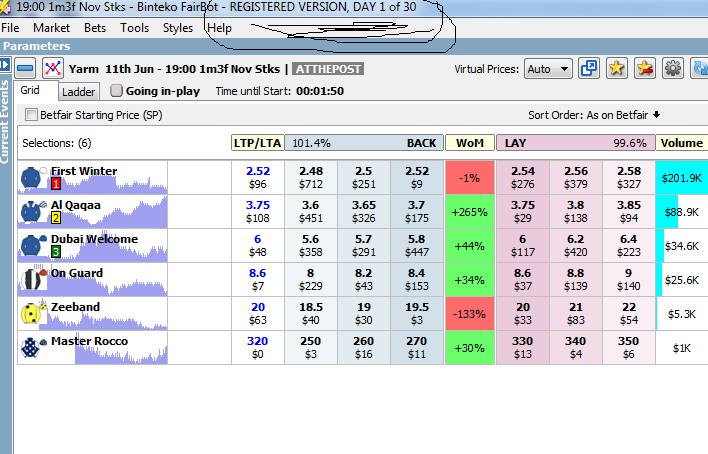Lay Al Qaqaa at 3.75 $29
Image resolution: width=708 pixels, height=454 pixels.
(x=523, y=211)
